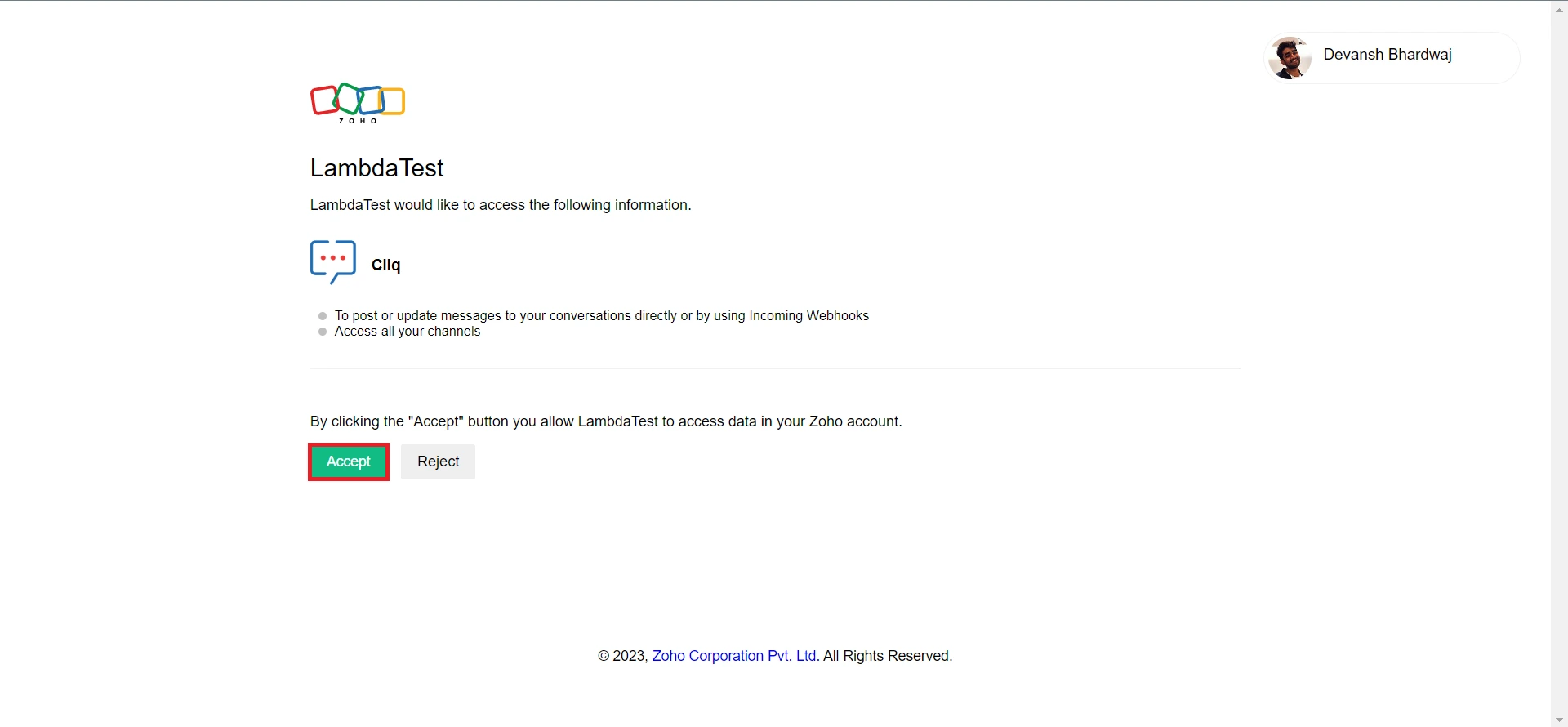Image resolution: width=1568 pixels, height=727 pixels.
Task: Click the Zoho logo
Action: 358,103
